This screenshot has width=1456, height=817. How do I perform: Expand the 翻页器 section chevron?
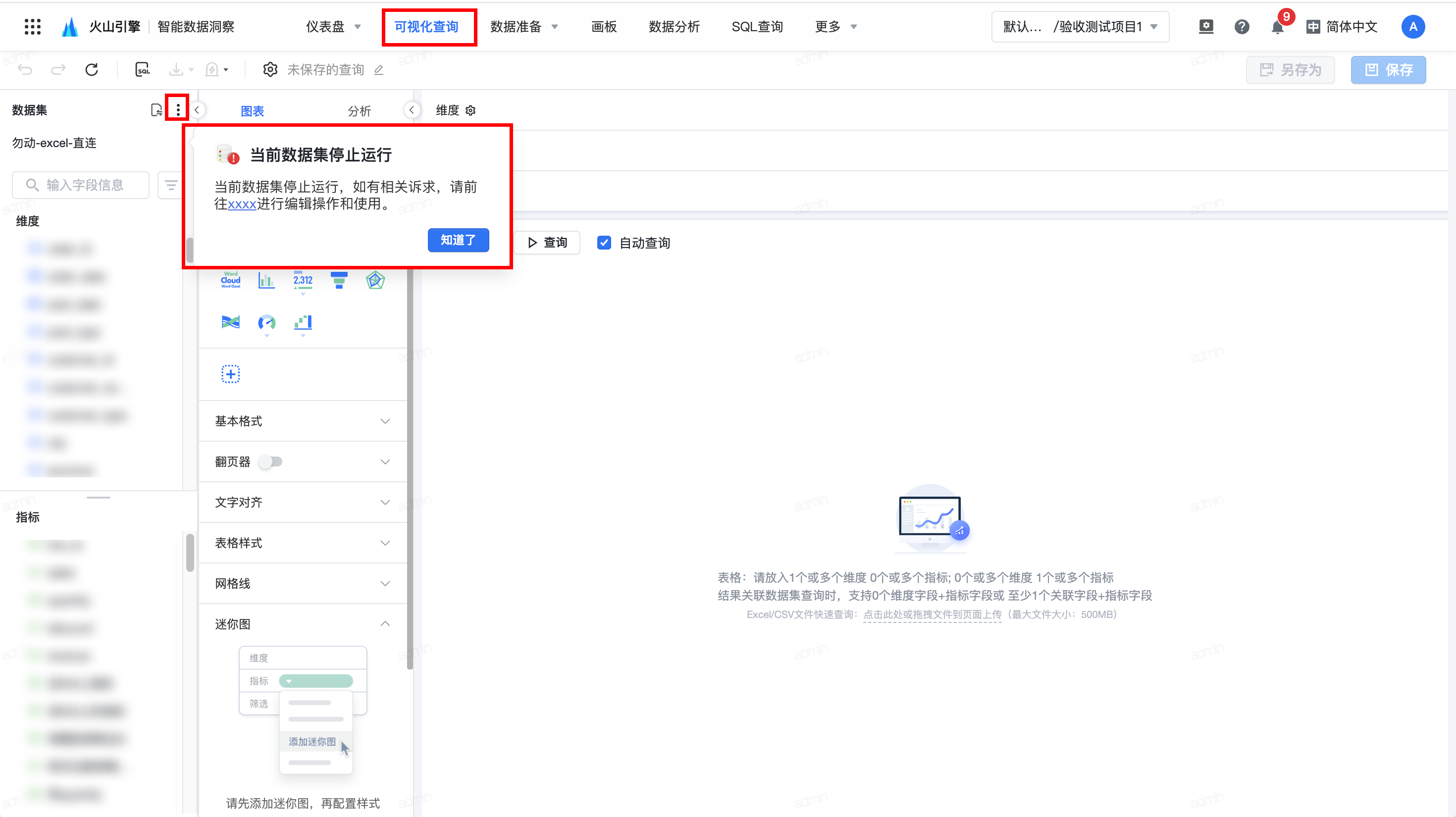(385, 461)
